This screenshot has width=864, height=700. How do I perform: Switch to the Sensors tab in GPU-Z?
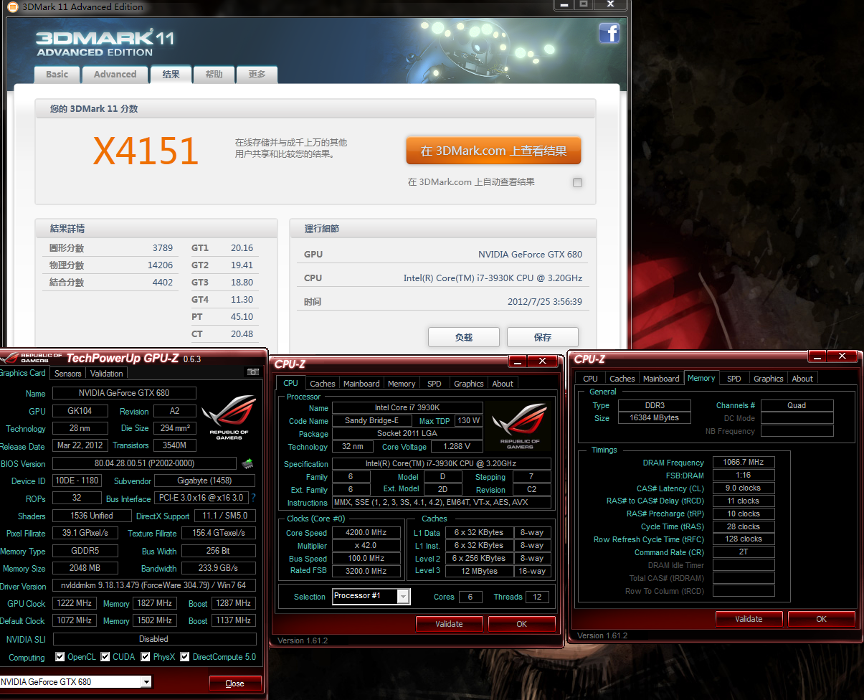click(x=68, y=373)
